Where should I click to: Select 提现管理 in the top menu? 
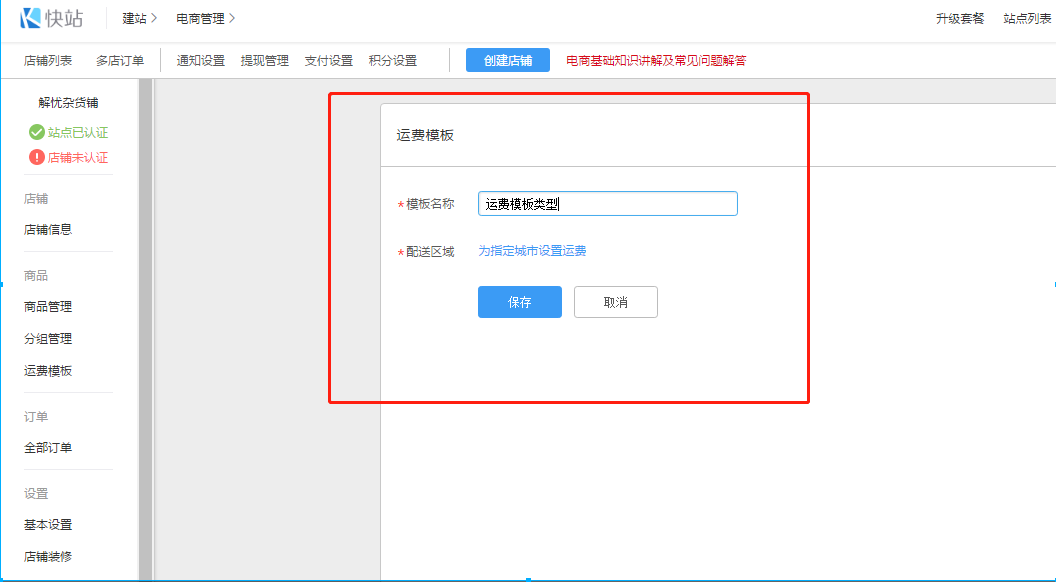[265, 60]
